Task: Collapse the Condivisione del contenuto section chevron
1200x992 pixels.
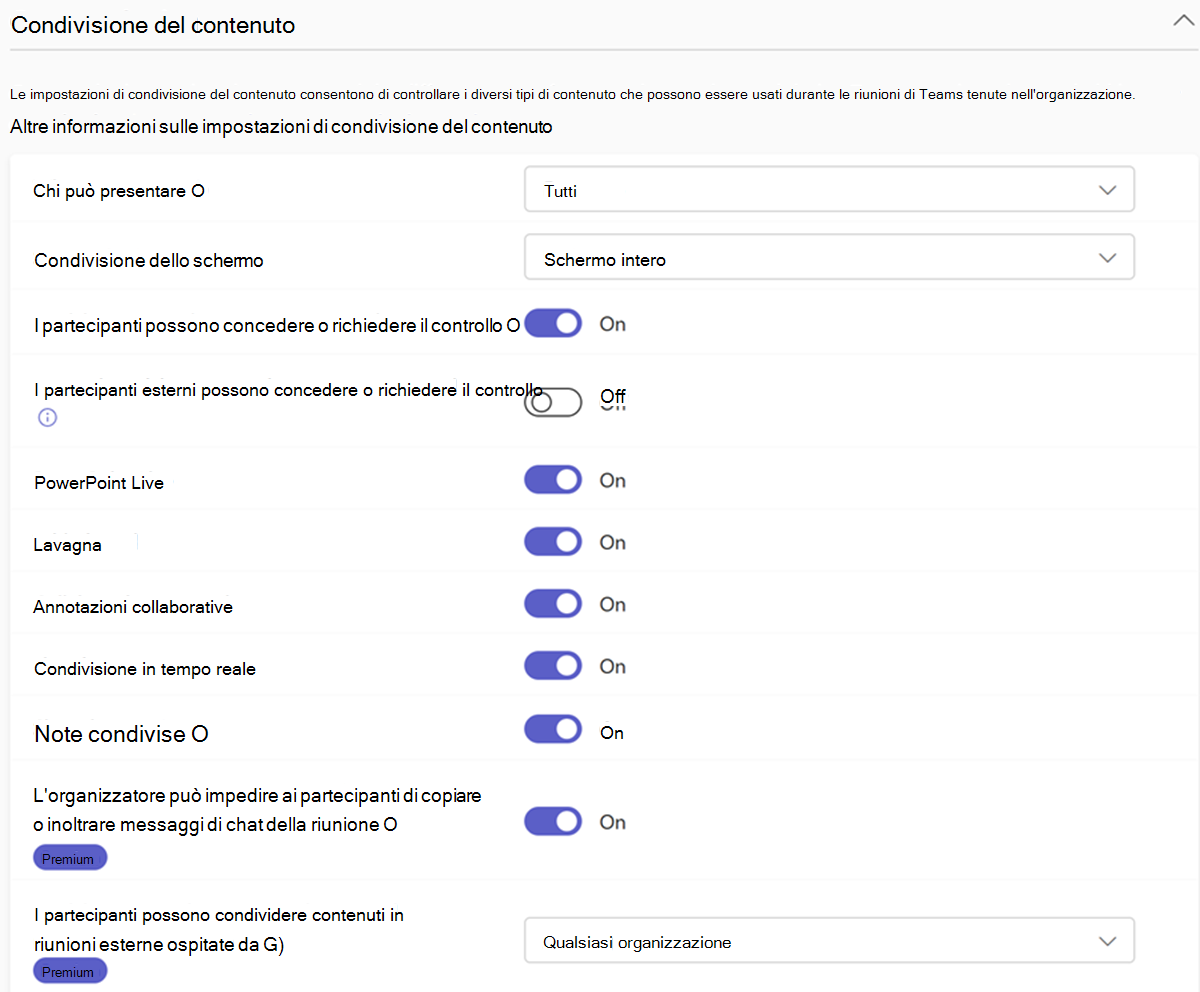Action: 1183,24
